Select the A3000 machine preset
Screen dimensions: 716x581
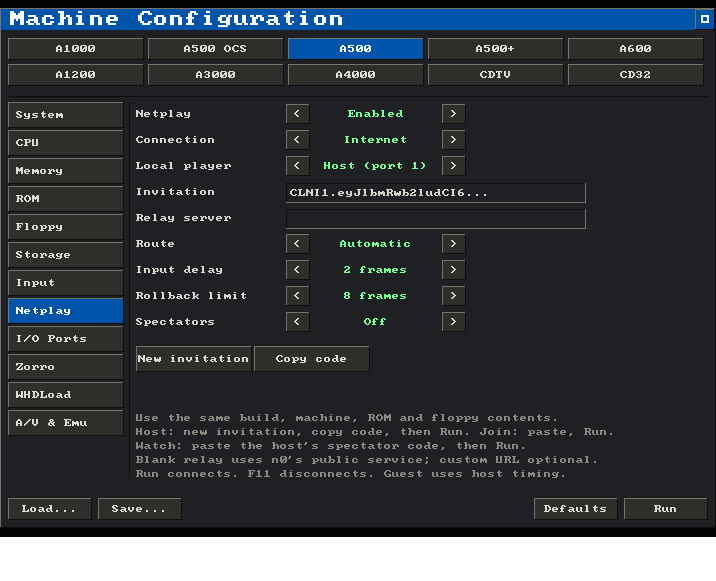(x=216, y=75)
